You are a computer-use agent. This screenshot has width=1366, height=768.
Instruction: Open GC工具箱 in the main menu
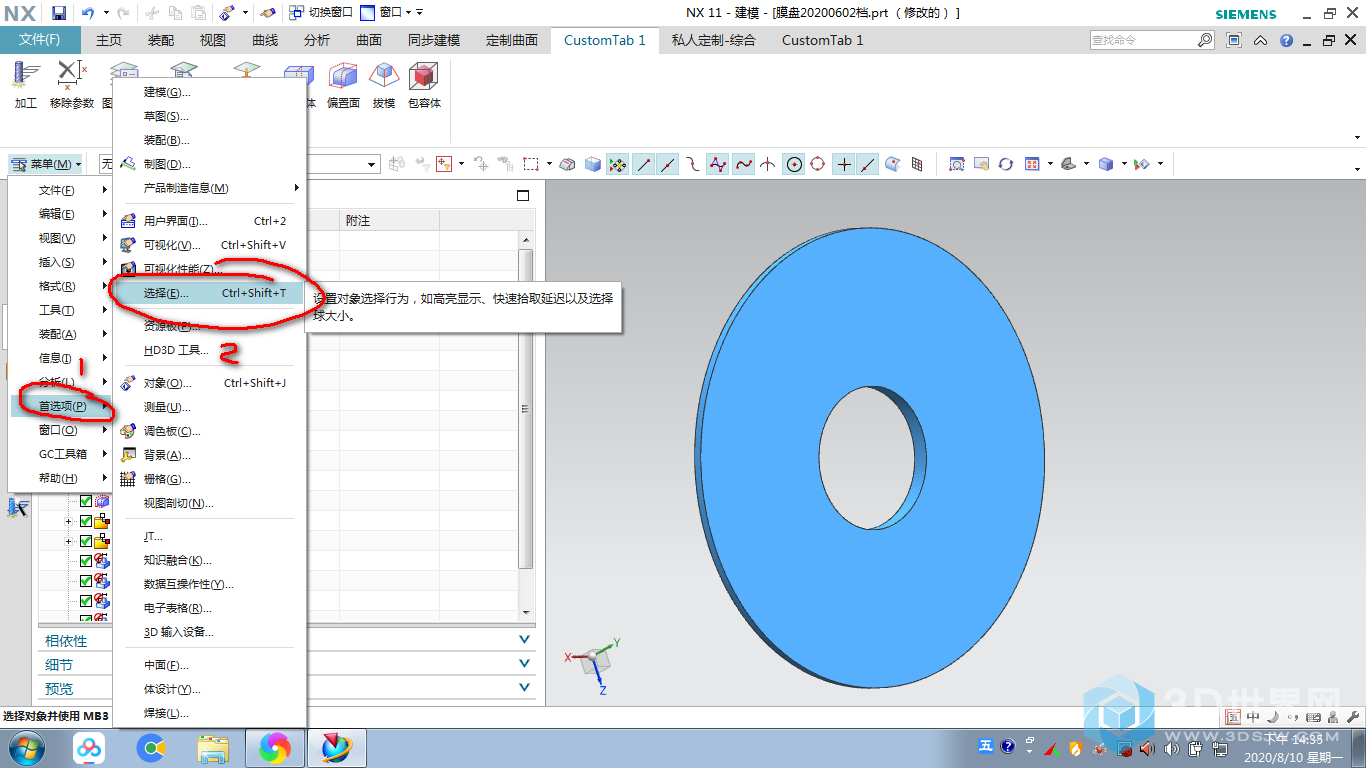tap(60, 454)
